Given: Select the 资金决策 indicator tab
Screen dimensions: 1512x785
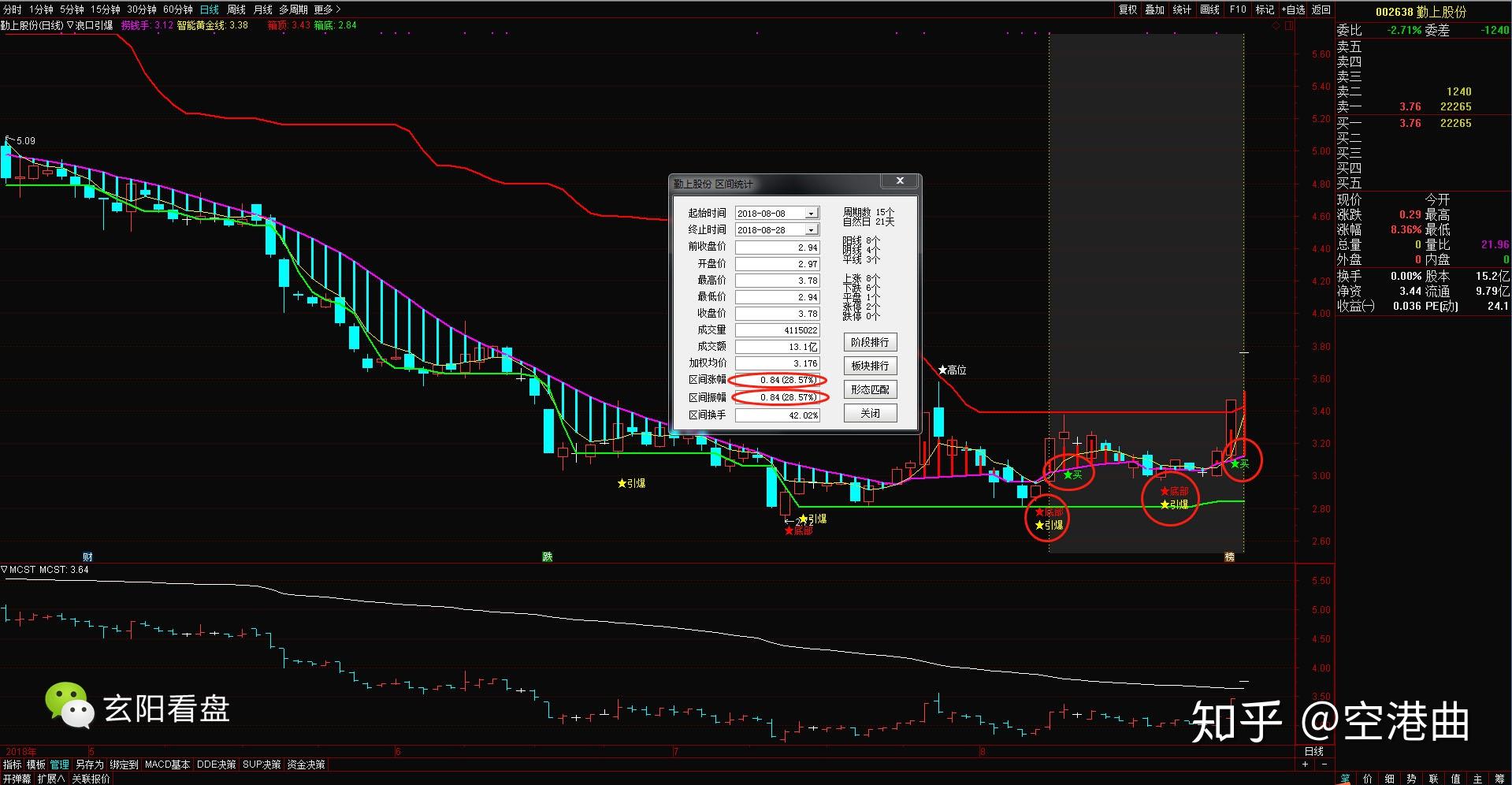Looking at the screenshot, I should click(x=306, y=765).
